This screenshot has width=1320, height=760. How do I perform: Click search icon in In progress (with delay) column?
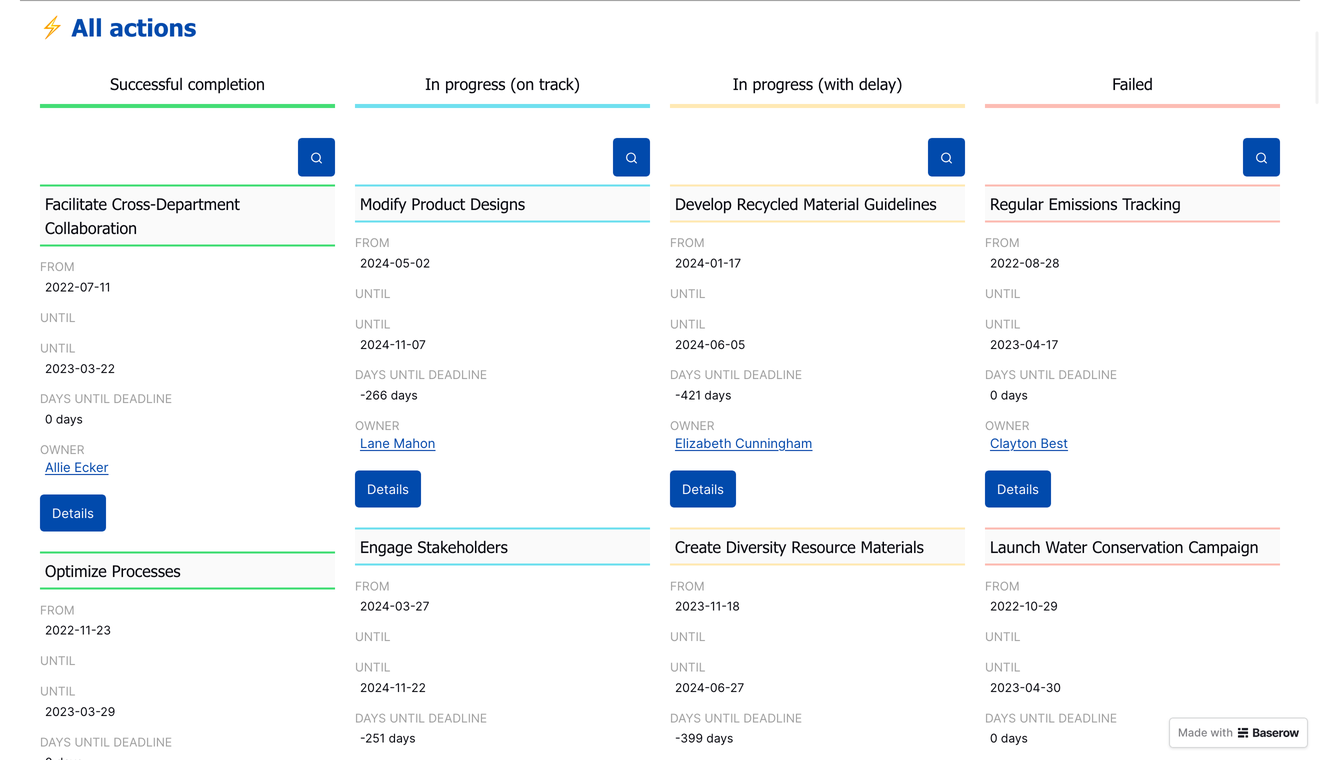(946, 157)
